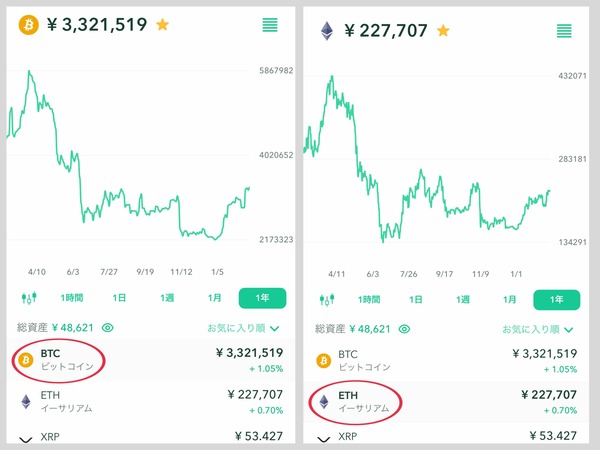Open the green list menu on Ethereum panel
The height and width of the screenshot is (450, 600).
(564, 31)
